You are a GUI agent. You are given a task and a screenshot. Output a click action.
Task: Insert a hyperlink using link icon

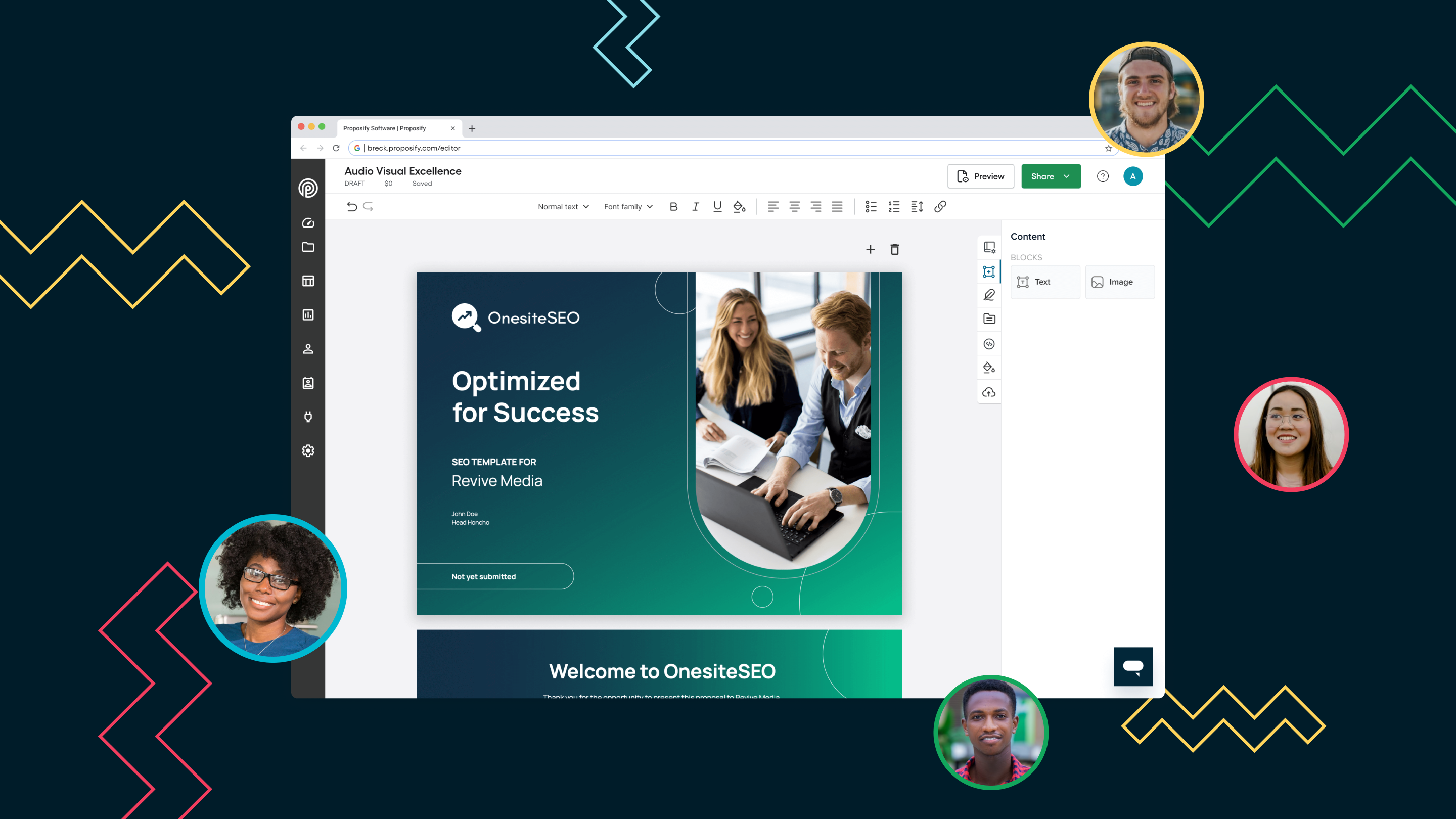click(x=940, y=206)
